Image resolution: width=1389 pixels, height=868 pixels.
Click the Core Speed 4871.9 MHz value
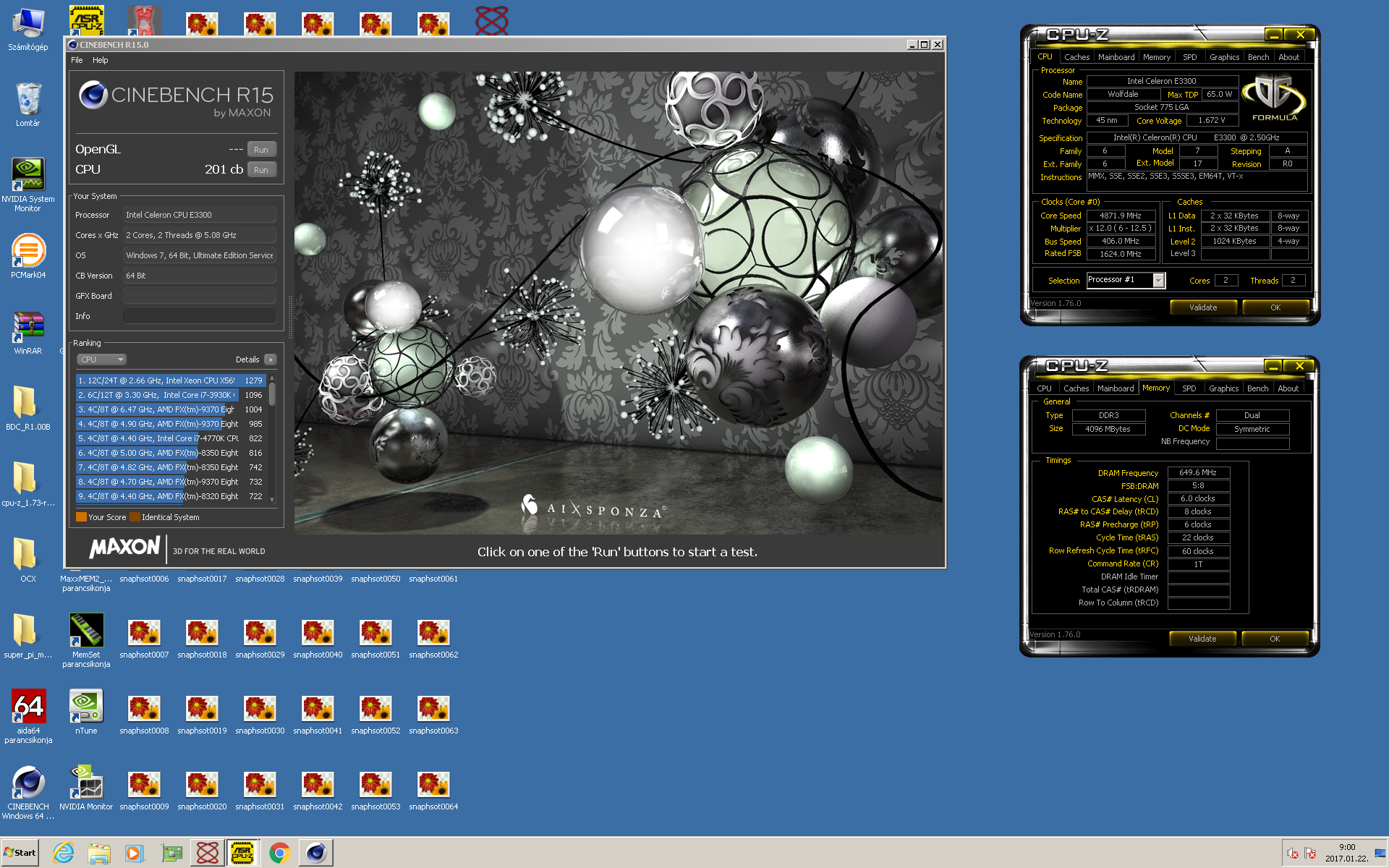click(1121, 216)
